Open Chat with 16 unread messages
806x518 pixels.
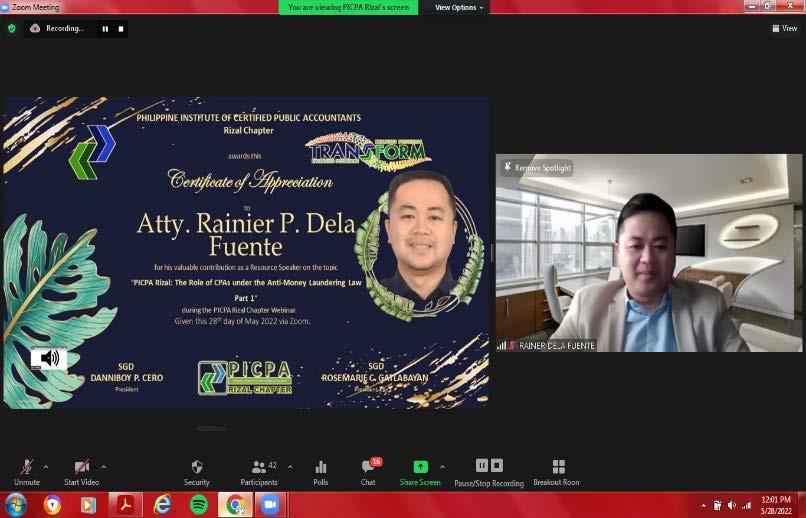[368, 472]
